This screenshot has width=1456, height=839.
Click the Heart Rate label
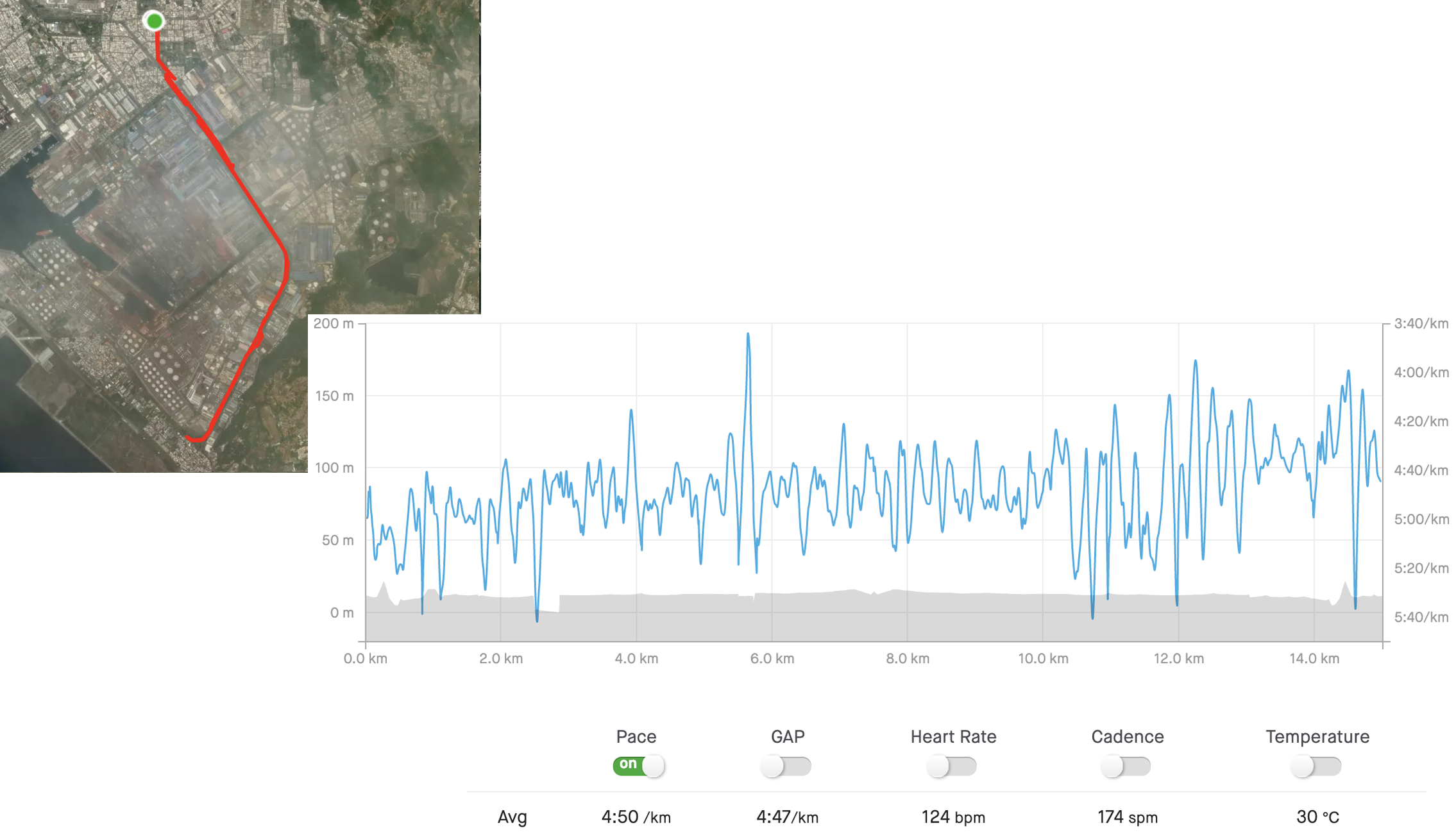[953, 736]
